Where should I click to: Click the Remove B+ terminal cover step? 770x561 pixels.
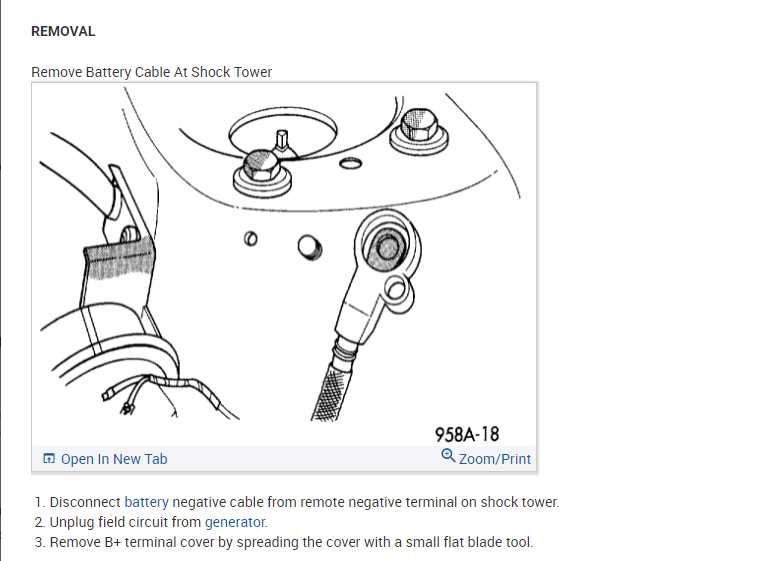(291, 542)
